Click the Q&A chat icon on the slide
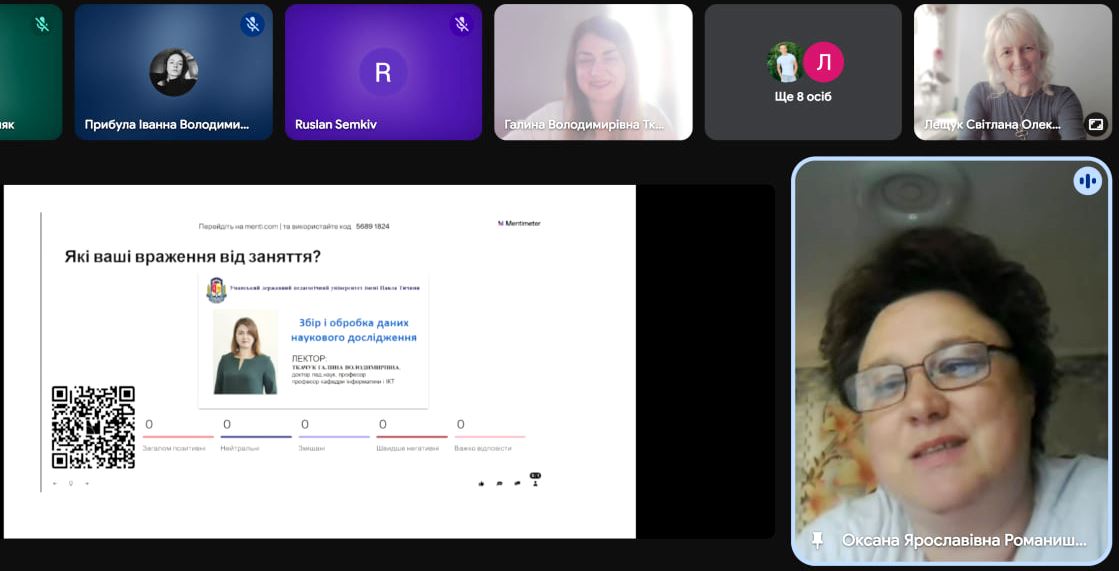 click(517, 483)
